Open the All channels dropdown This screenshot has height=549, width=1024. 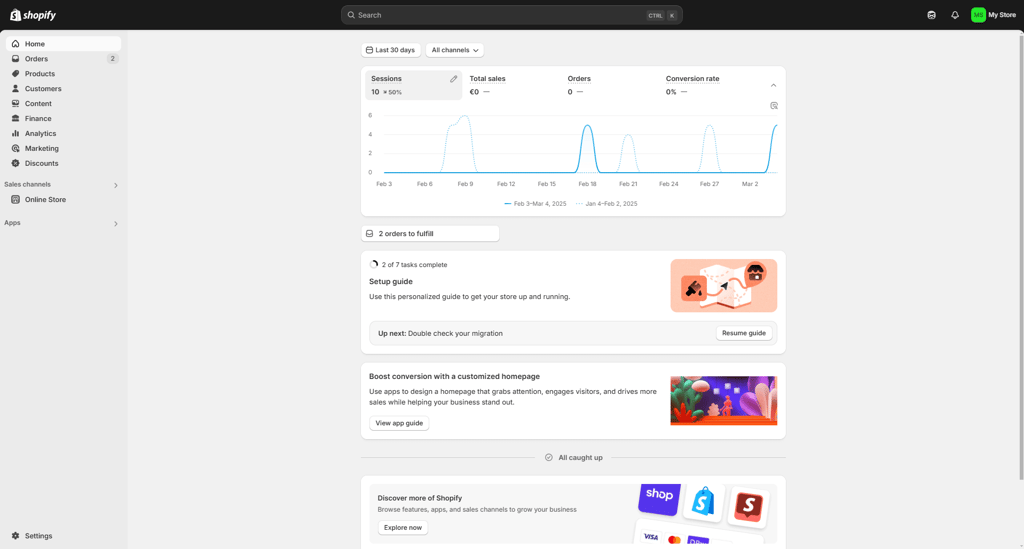point(455,50)
